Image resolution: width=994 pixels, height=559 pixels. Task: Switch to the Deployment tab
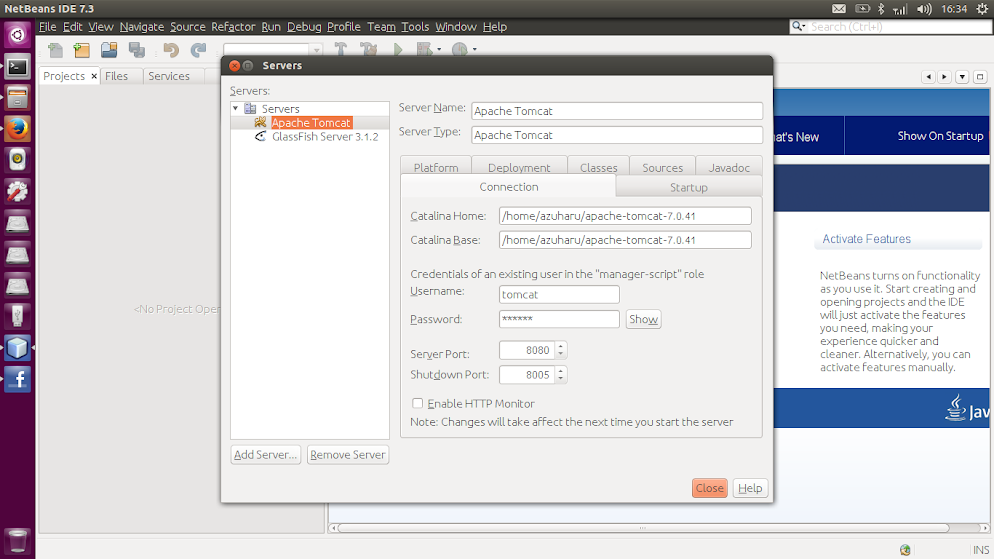click(x=519, y=167)
